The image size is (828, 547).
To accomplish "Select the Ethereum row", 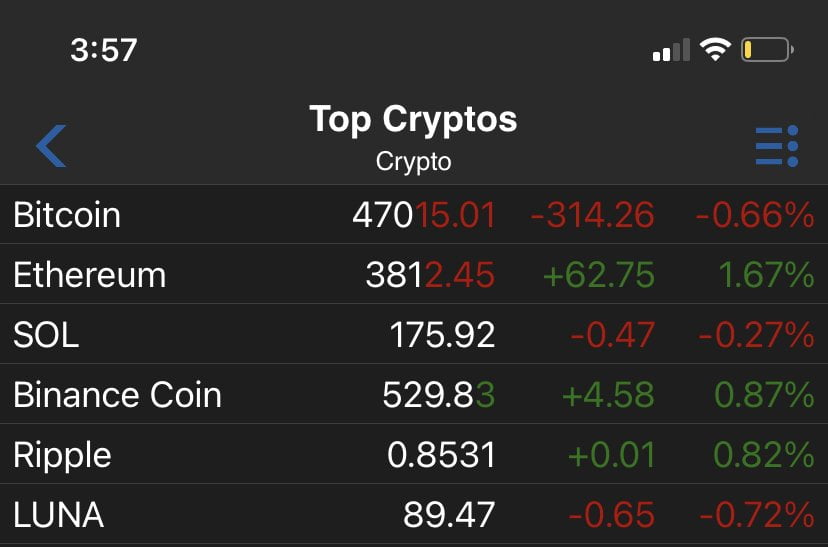I will pos(89,275).
